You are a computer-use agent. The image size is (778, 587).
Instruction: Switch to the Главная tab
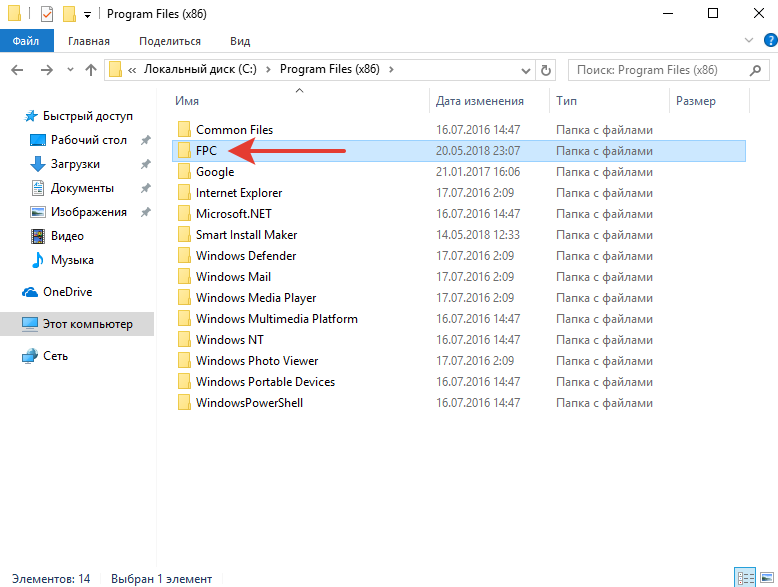click(89, 41)
